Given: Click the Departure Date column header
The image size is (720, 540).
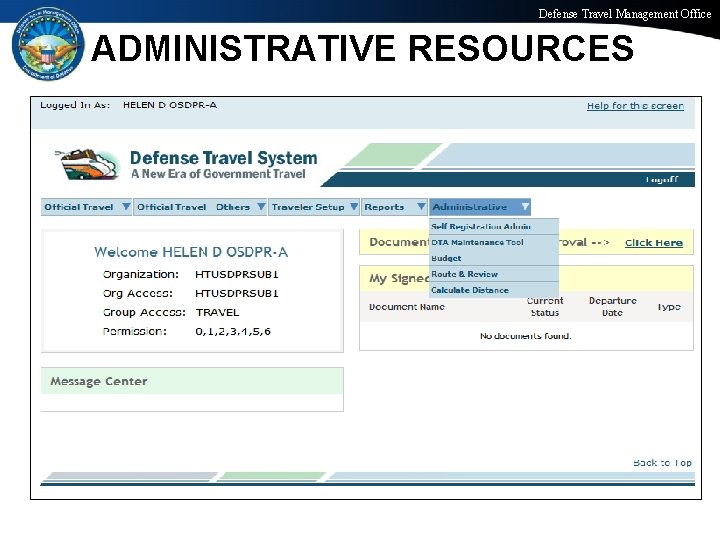Looking at the screenshot, I should (613, 307).
